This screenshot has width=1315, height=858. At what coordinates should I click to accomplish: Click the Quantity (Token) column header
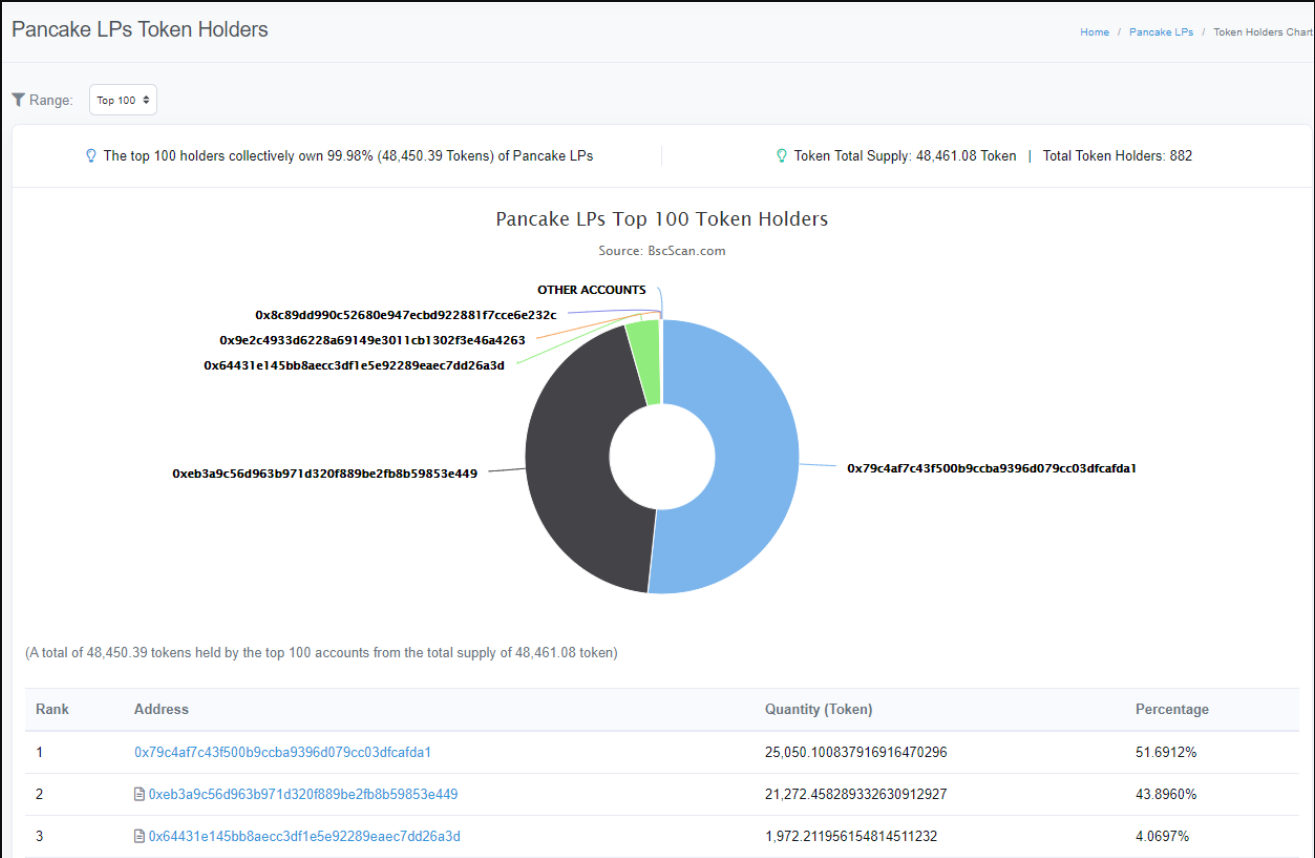pyautogui.click(x=819, y=709)
